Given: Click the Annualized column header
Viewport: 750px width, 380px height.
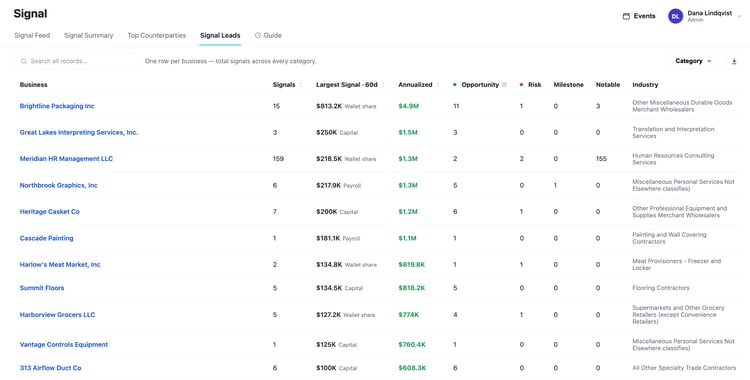Looking at the screenshot, I should coord(415,85).
